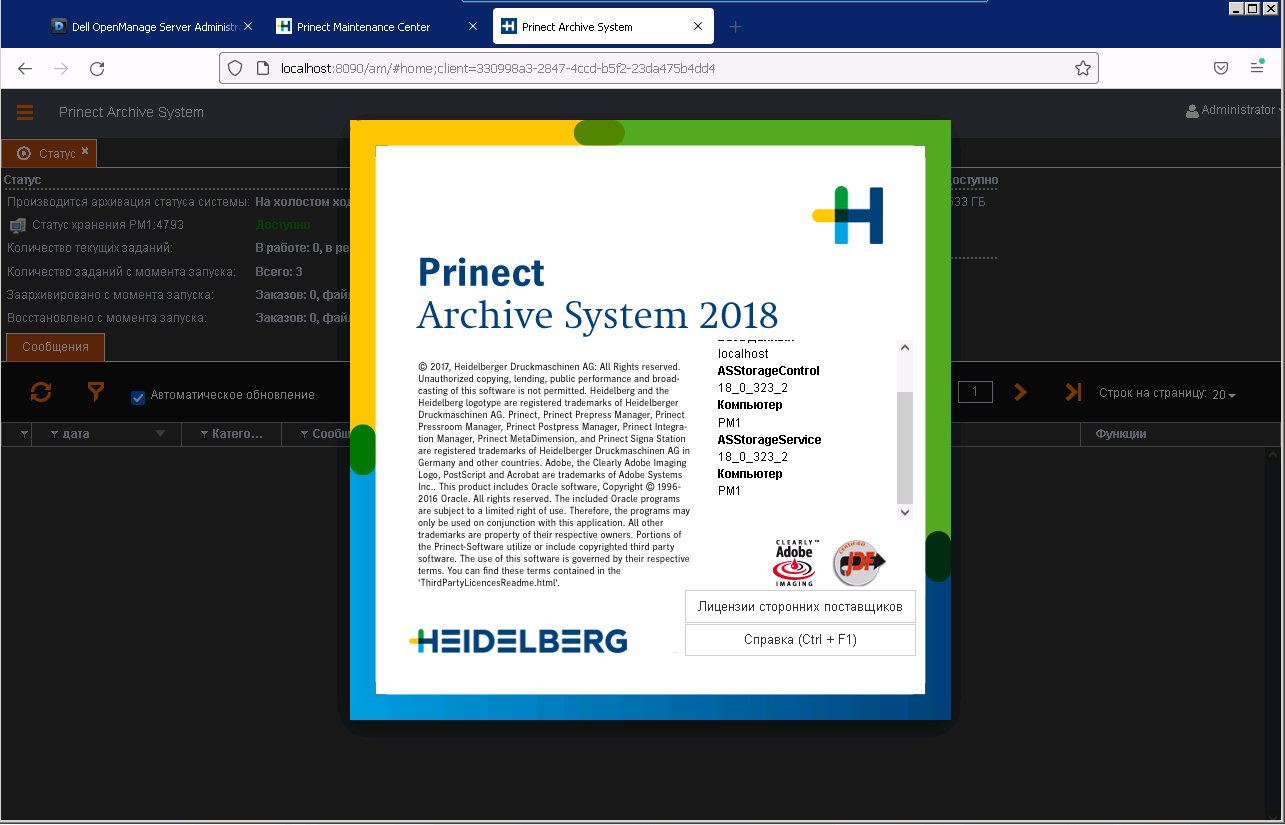Click the page info icon beside the URL
This screenshot has width=1285, height=825.
tap(263, 68)
